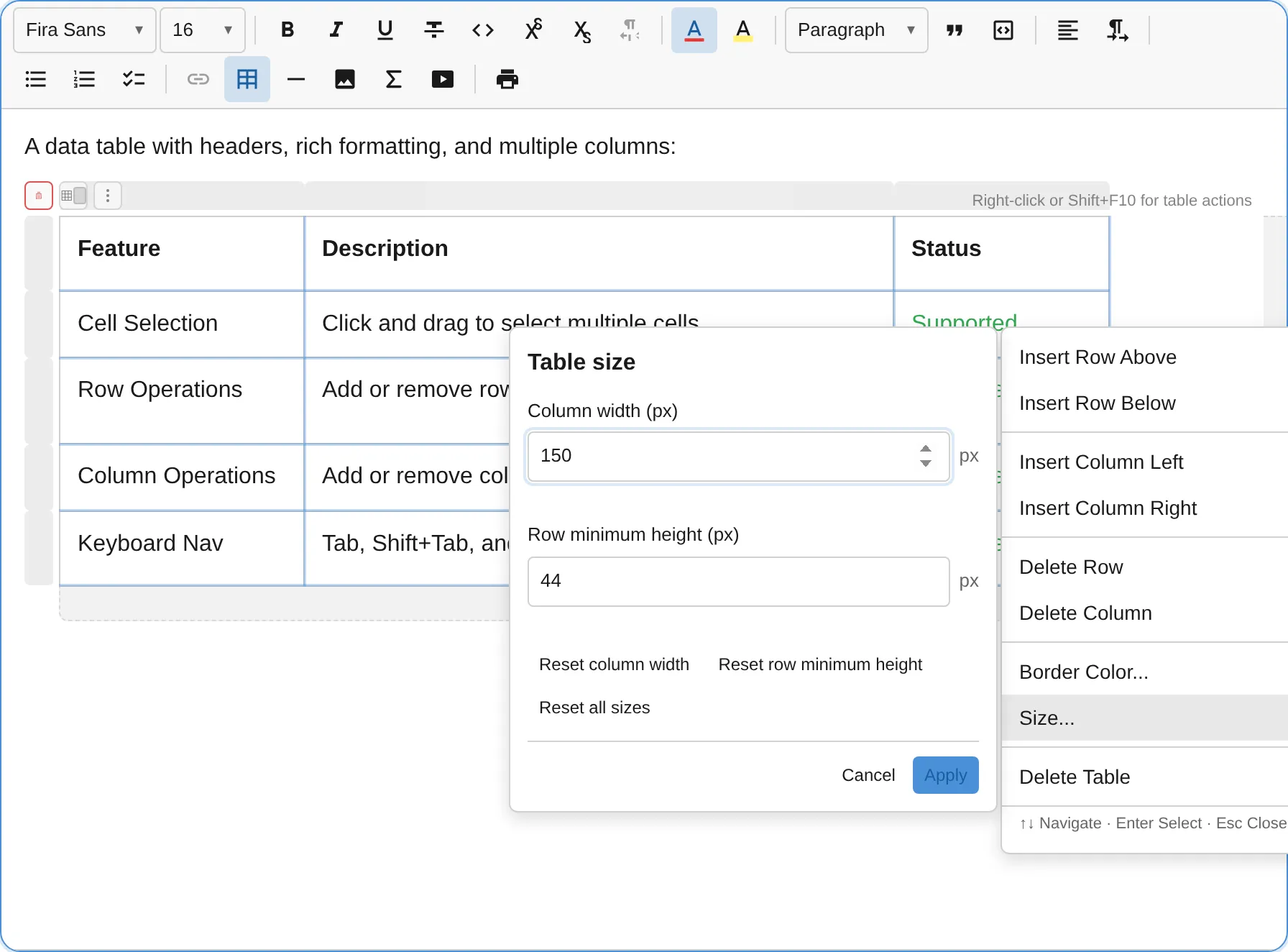1288x952 pixels.
Task: Increase the column width value using the stepper
Action: pyautogui.click(x=926, y=448)
